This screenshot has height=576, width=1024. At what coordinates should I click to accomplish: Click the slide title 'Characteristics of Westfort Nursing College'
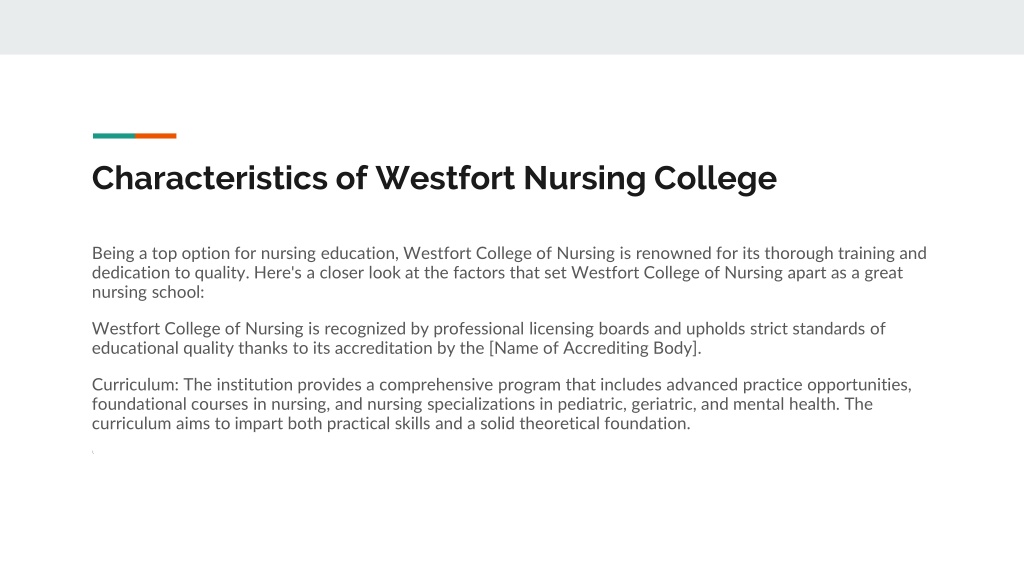pyautogui.click(x=434, y=178)
